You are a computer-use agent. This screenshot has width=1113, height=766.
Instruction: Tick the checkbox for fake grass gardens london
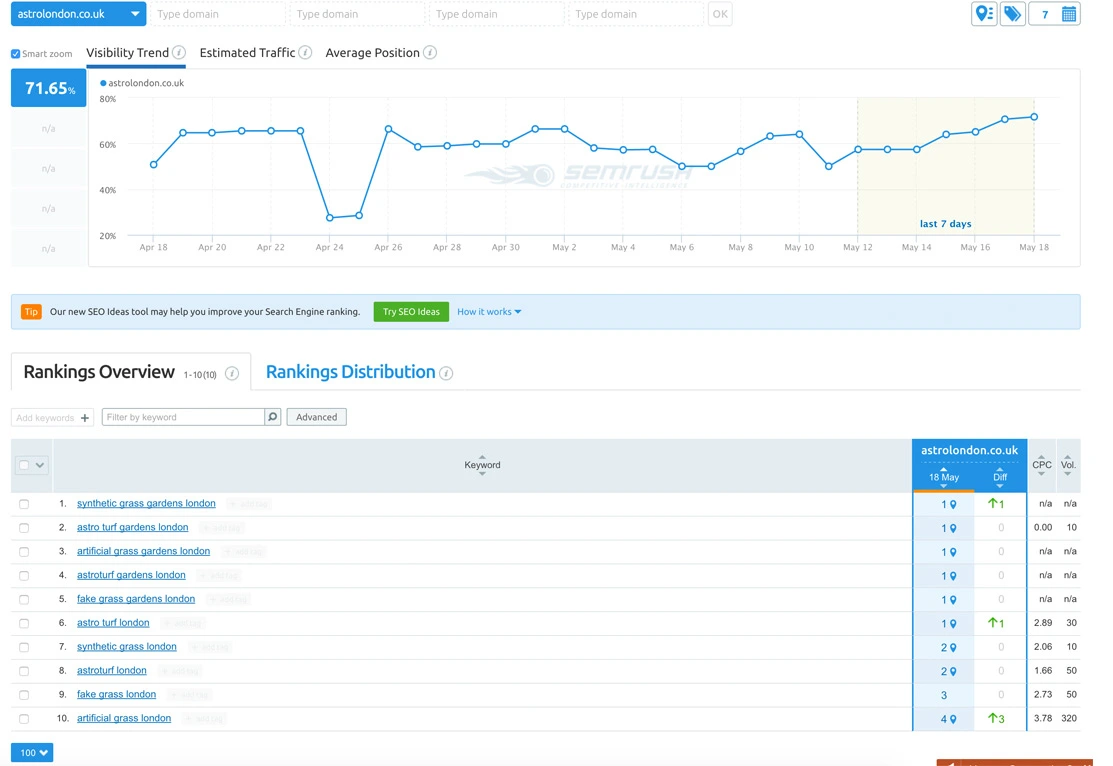click(24, 600)
